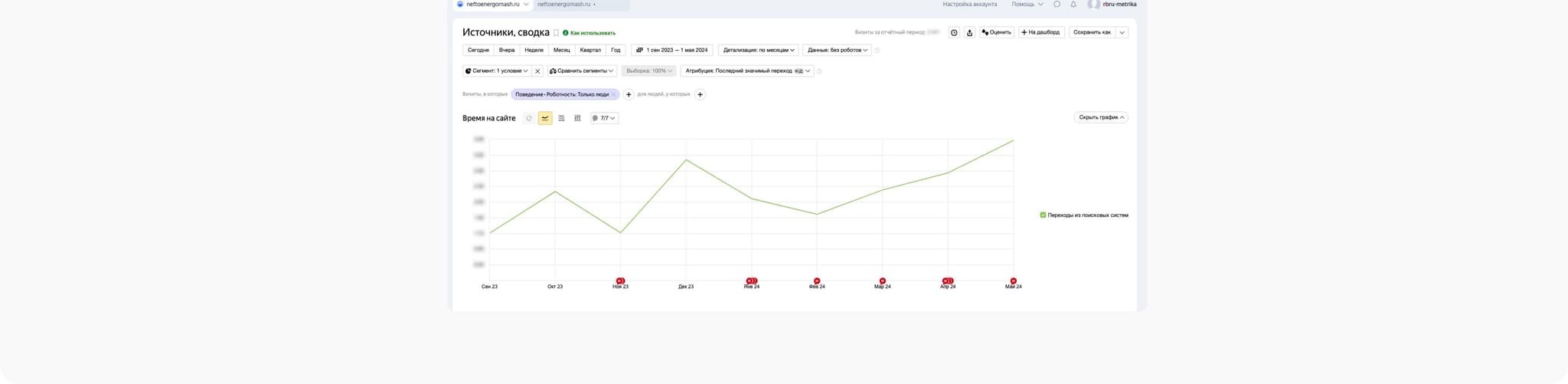Open the 'Детализация: по месяцам' dropdown

point(758,51)
